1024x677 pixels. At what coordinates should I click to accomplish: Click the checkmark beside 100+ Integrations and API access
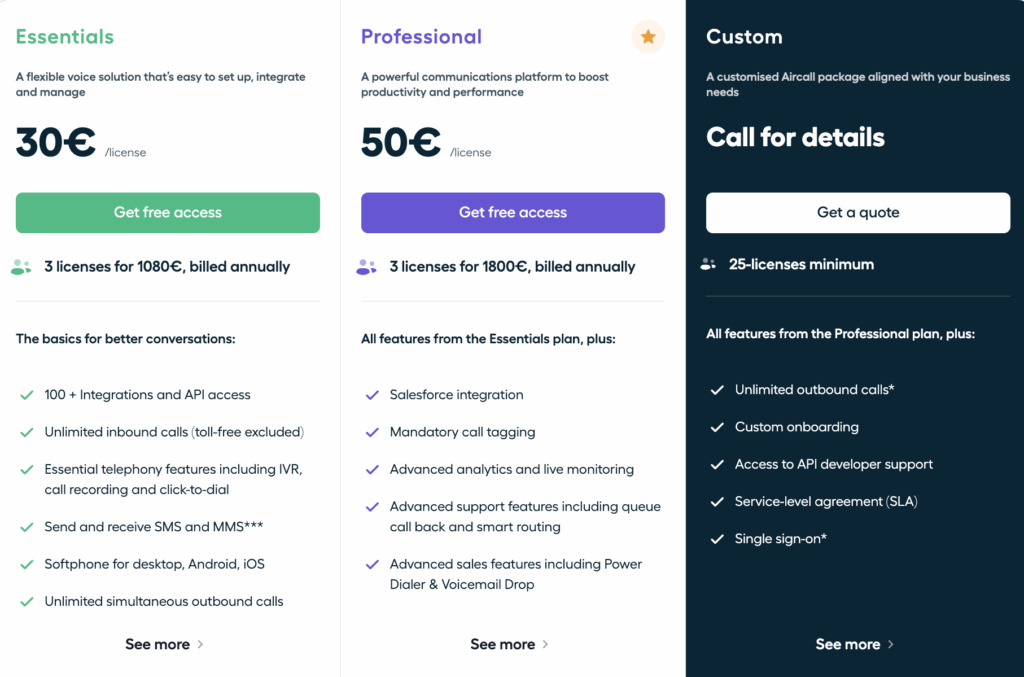pos(27,395)
